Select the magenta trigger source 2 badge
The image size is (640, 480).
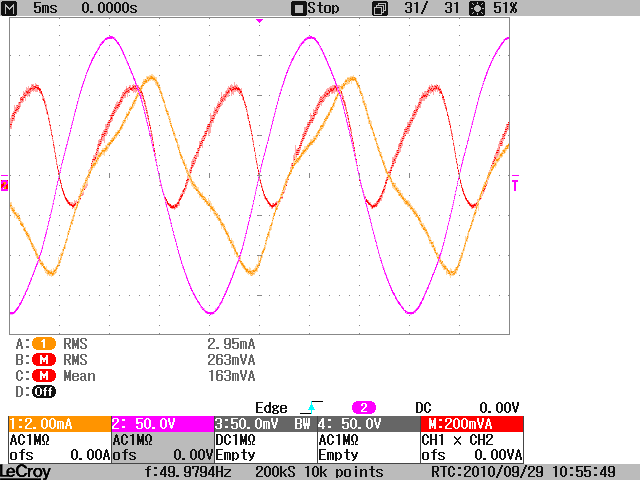(364, 408)
